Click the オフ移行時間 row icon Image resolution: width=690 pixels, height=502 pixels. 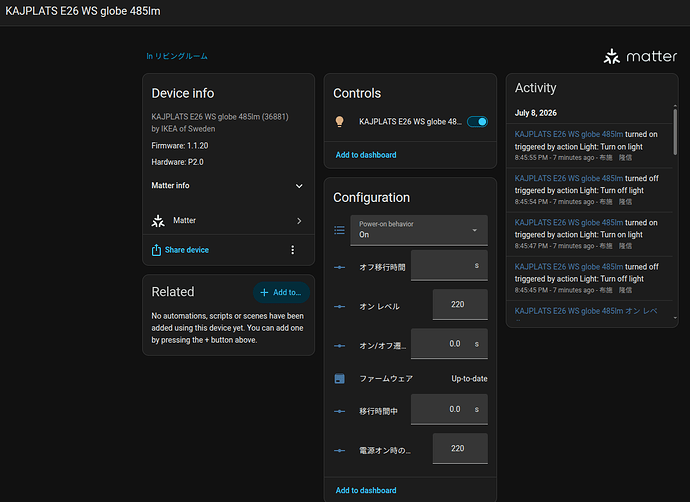pos(339,267)
